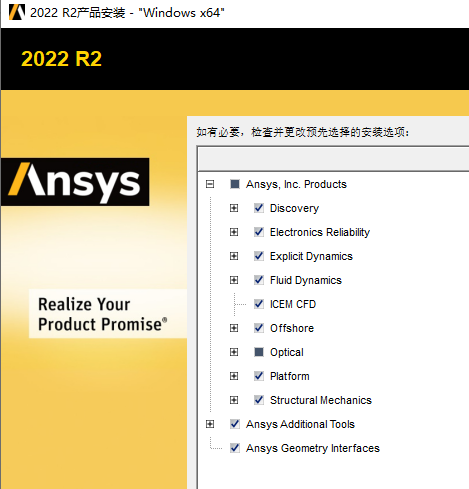Expand the Ansys Additional Tools node
Screen dimensions: 469x489
210,424
